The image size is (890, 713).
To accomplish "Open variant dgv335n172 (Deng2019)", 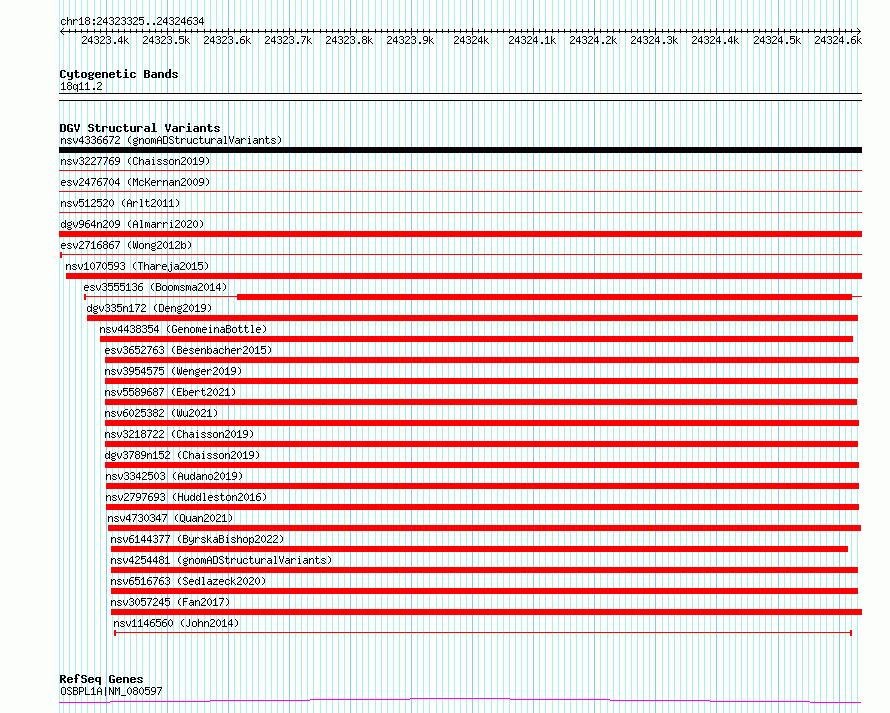I will click(149, 308).
